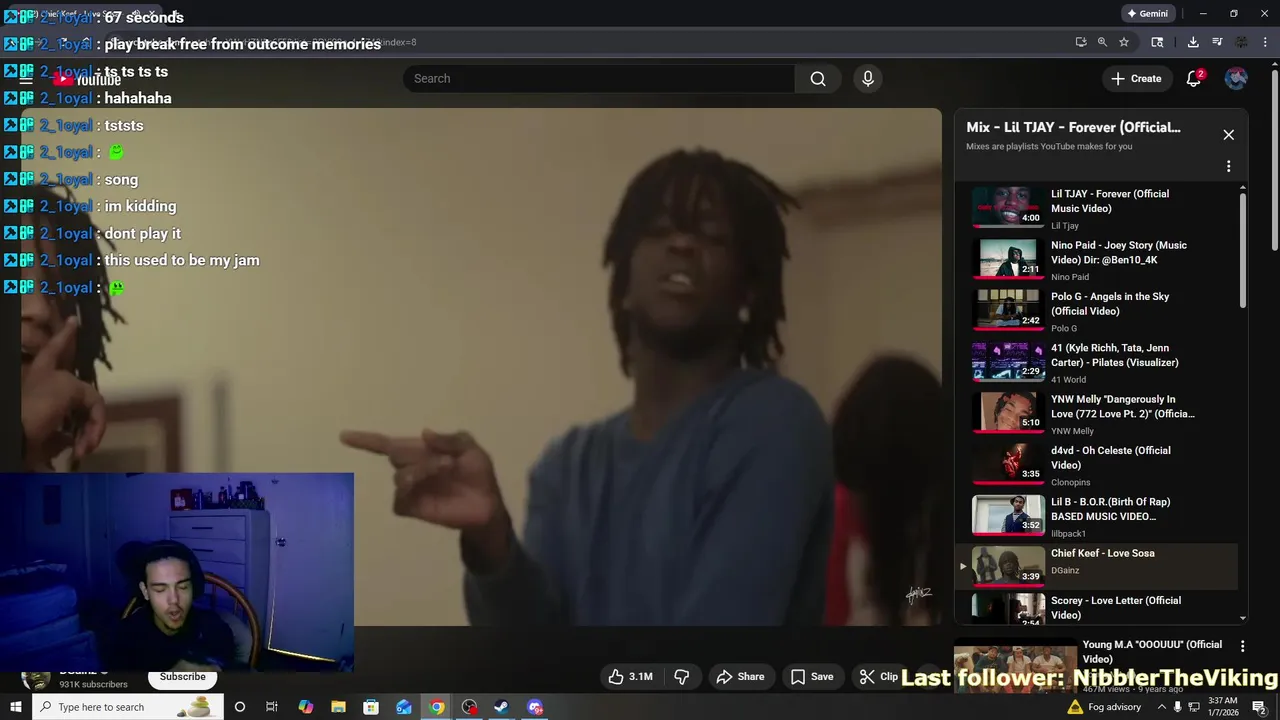The width and height of the screenshot is (1280, 720).
Task: Click 'Polo G - Angels in the Sky' title
Action: tap(1110, 304)
